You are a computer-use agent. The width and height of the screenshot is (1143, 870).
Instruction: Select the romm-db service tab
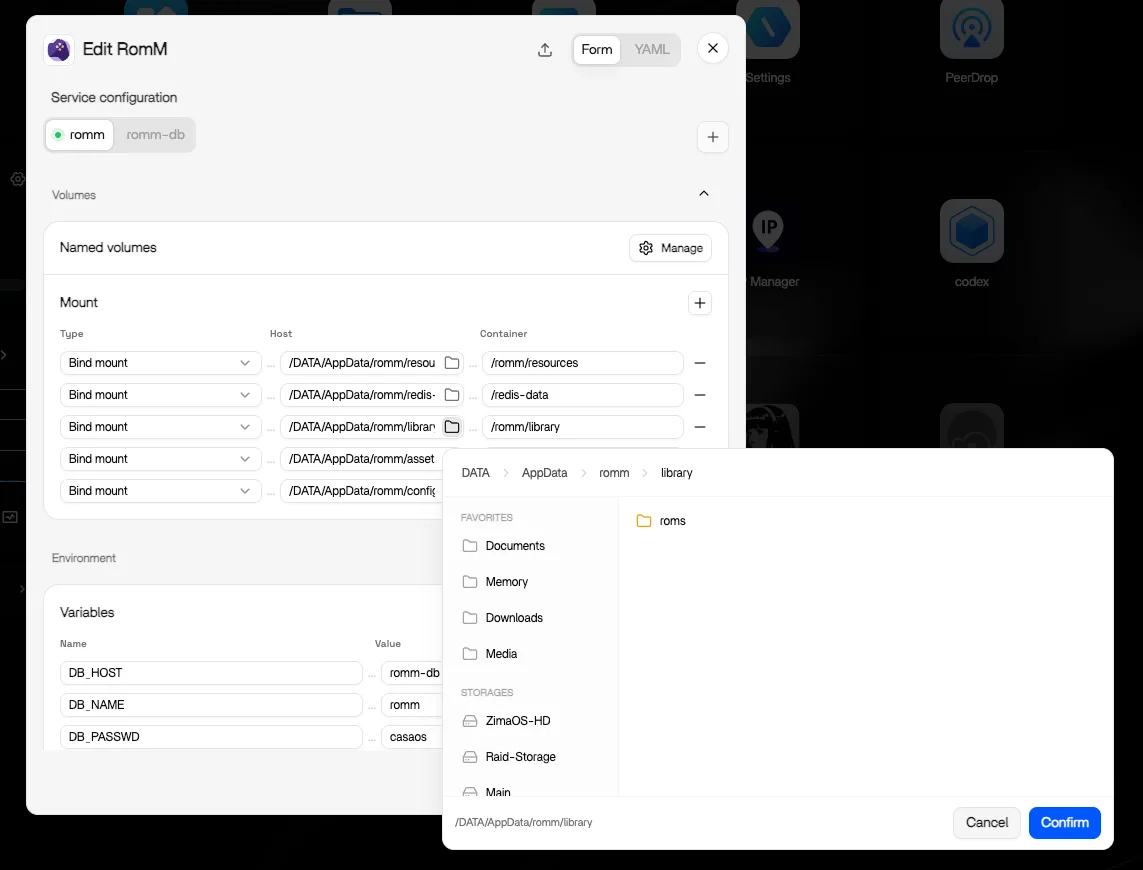click(x=155, y=135)
